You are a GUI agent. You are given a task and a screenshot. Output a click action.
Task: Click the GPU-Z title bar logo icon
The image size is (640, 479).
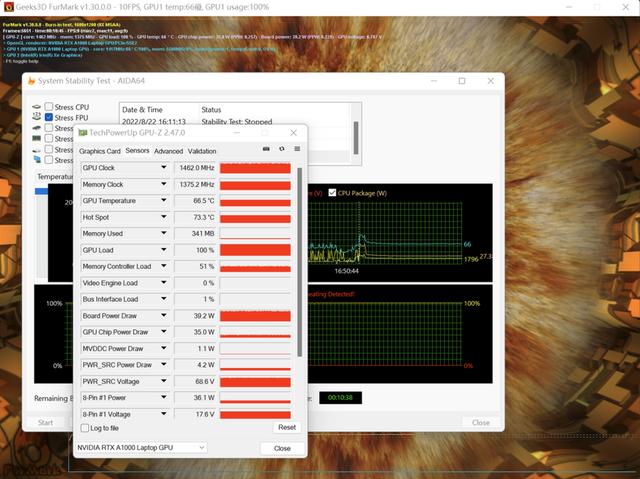pos(83,133)
